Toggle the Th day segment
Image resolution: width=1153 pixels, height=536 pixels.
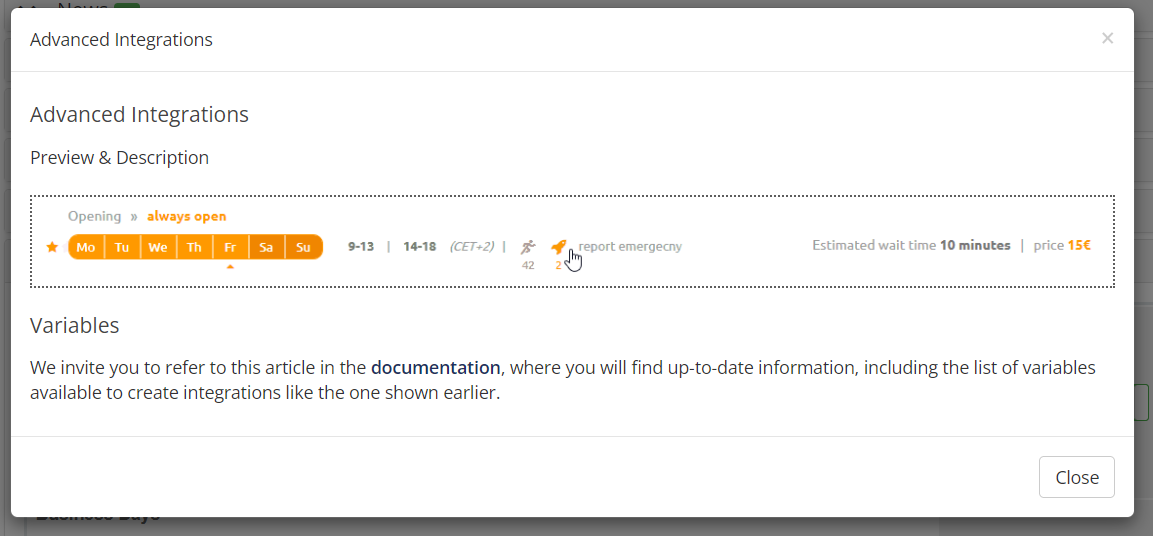(x=194, y=247)
